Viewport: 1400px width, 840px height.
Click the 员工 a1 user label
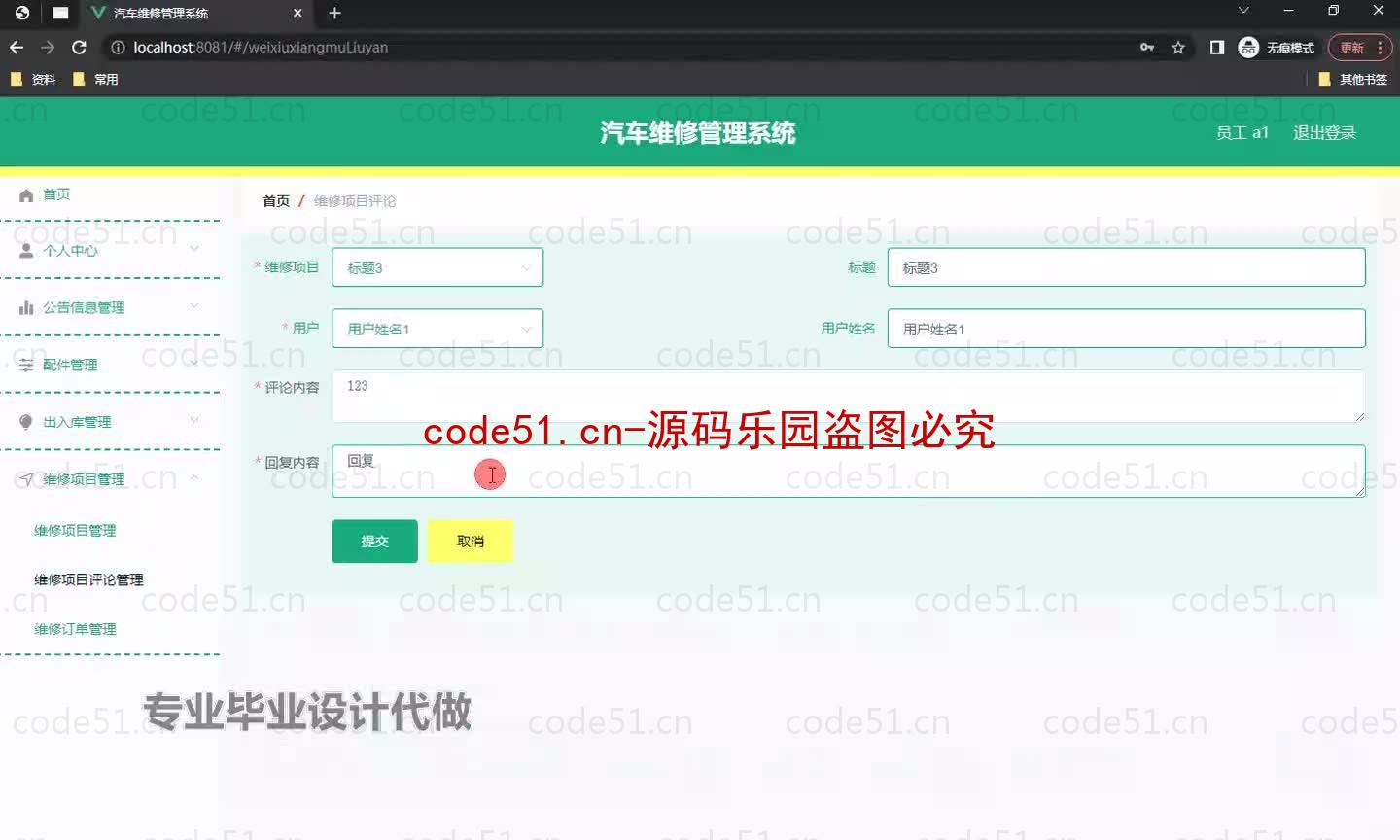pos(1242,133)
